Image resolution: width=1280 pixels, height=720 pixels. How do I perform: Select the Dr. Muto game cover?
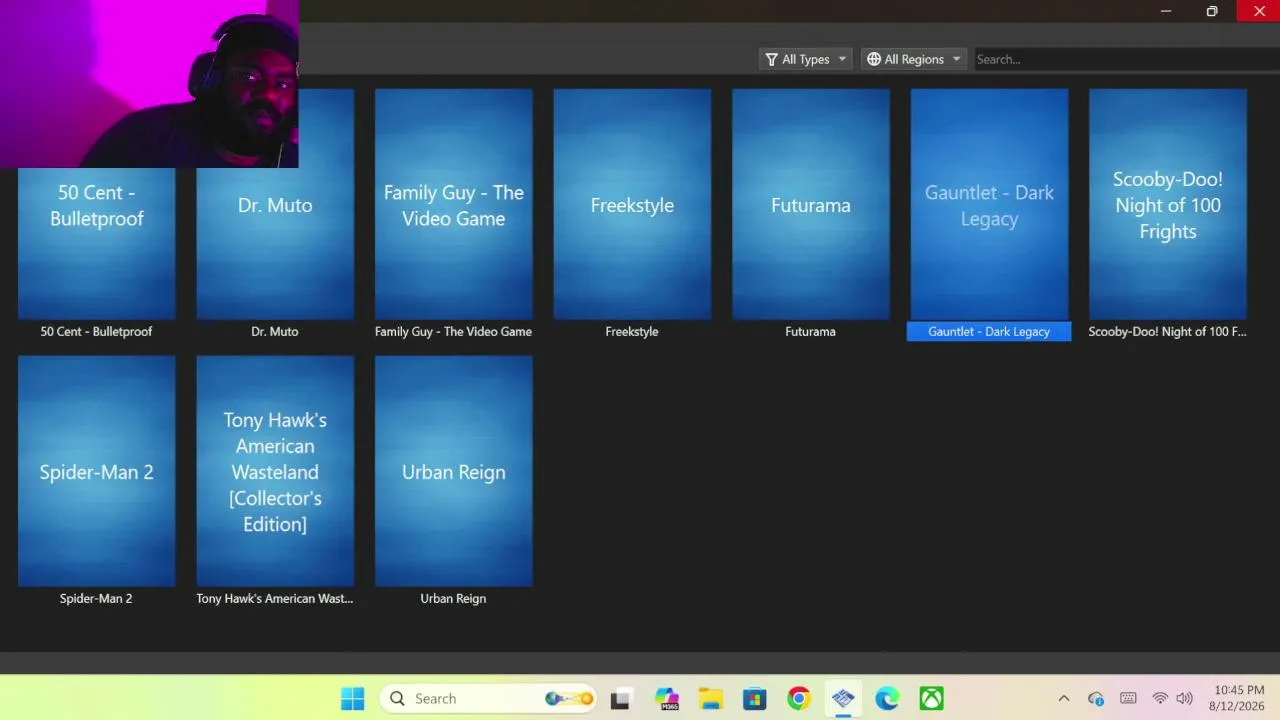tap(275, 205)
